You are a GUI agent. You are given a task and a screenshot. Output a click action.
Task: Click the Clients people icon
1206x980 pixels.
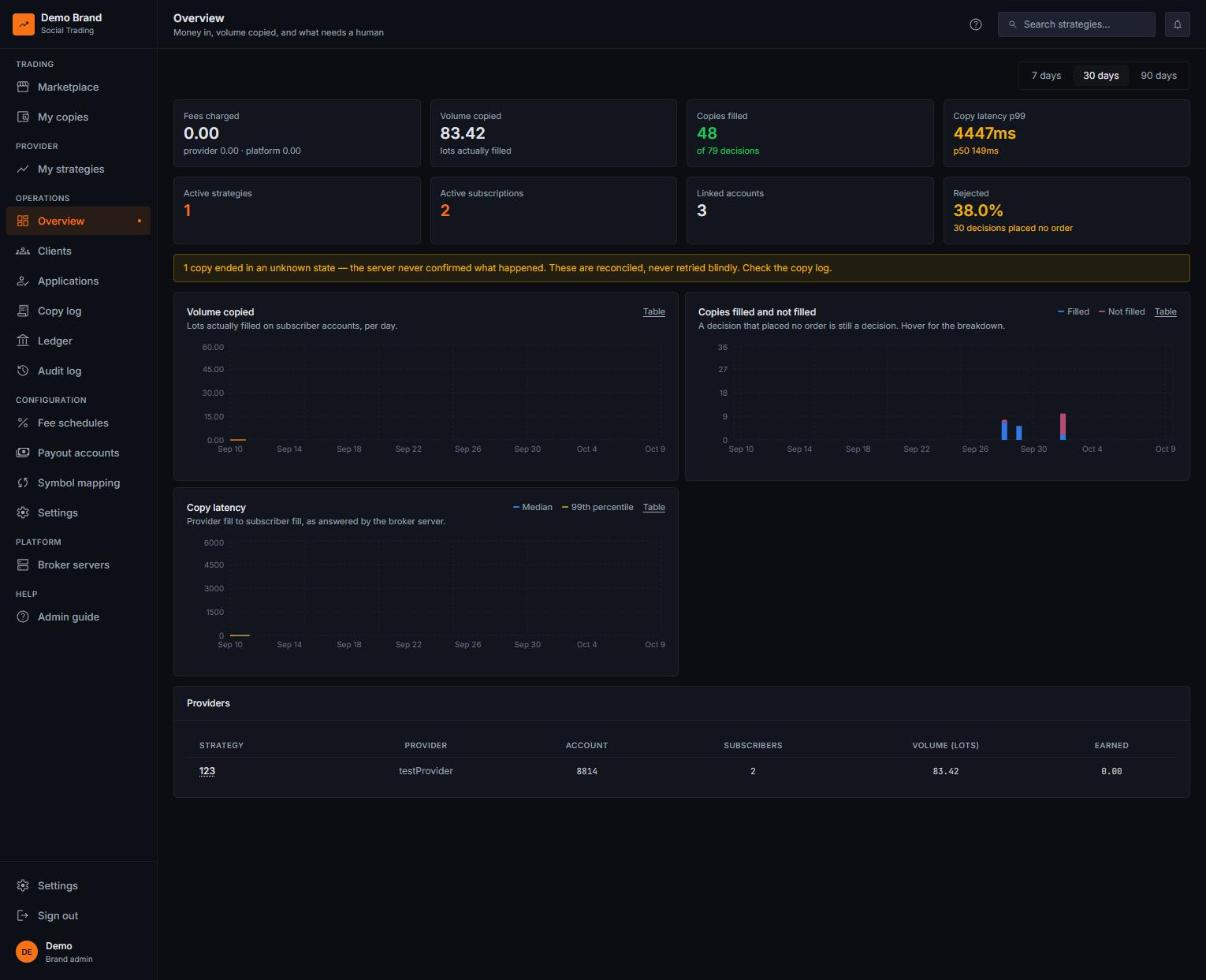pyautogui.click(x=23, y=251)
